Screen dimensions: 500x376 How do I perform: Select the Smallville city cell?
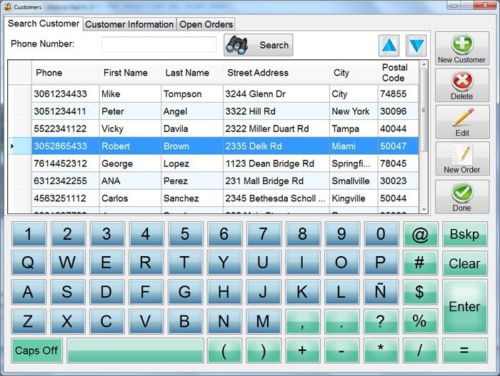tap(353, 181)
